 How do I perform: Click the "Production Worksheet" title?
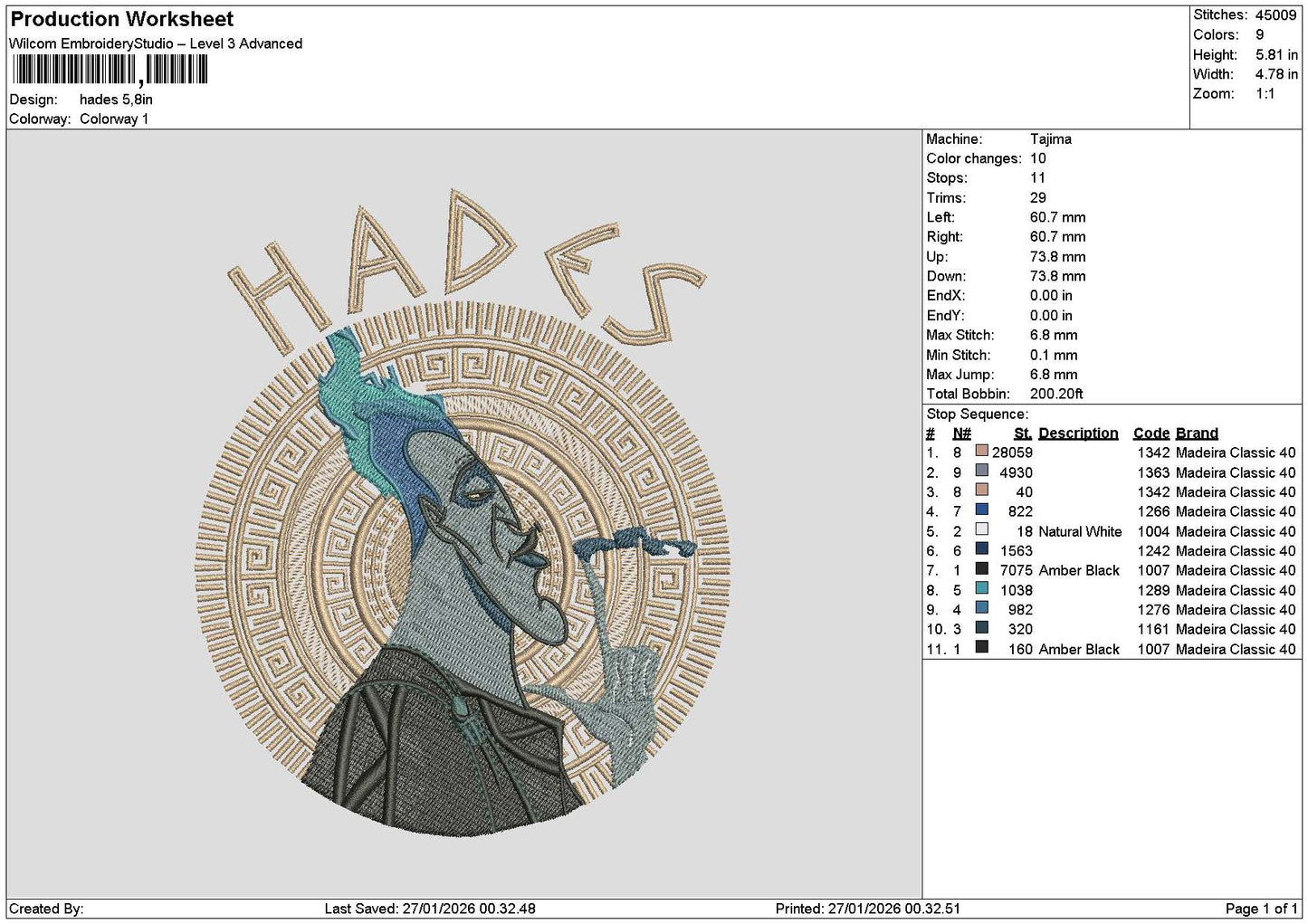point(121,19)
